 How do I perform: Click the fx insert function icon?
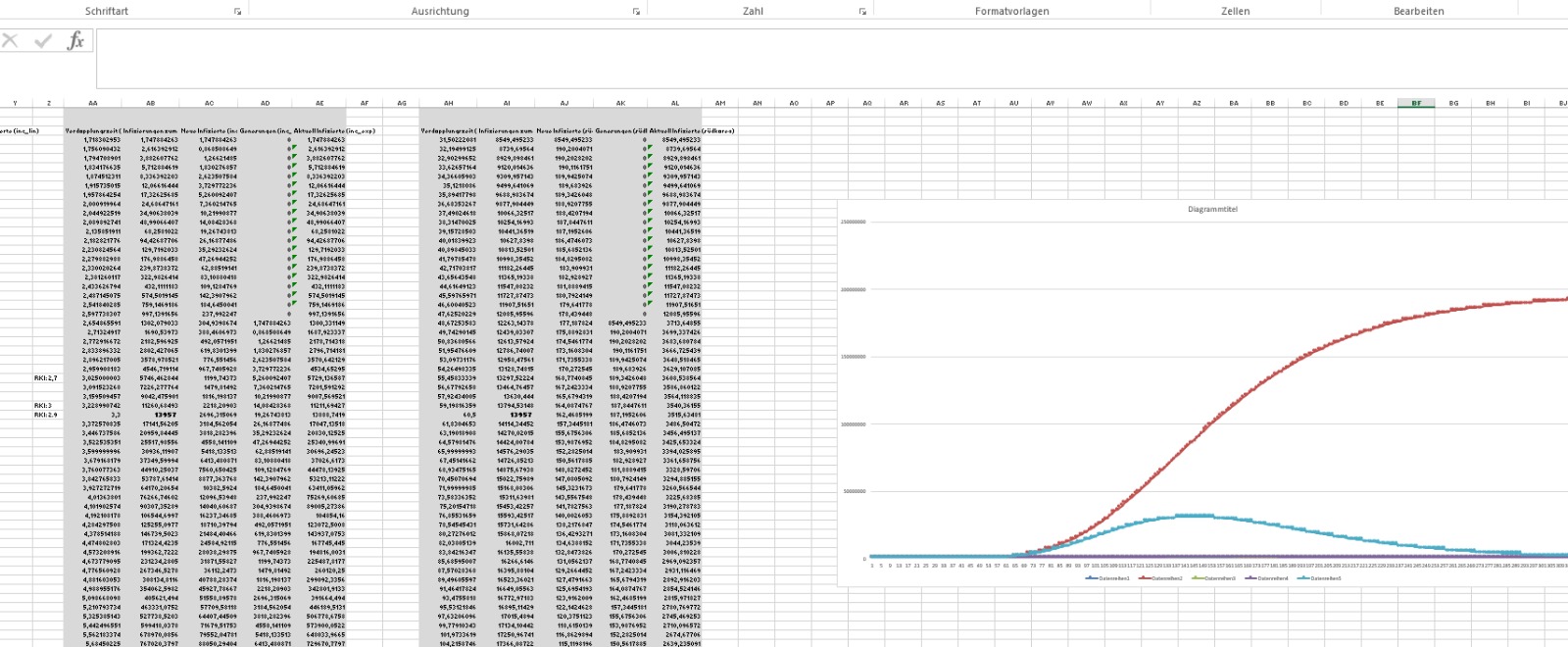click(x=75, y=41)
